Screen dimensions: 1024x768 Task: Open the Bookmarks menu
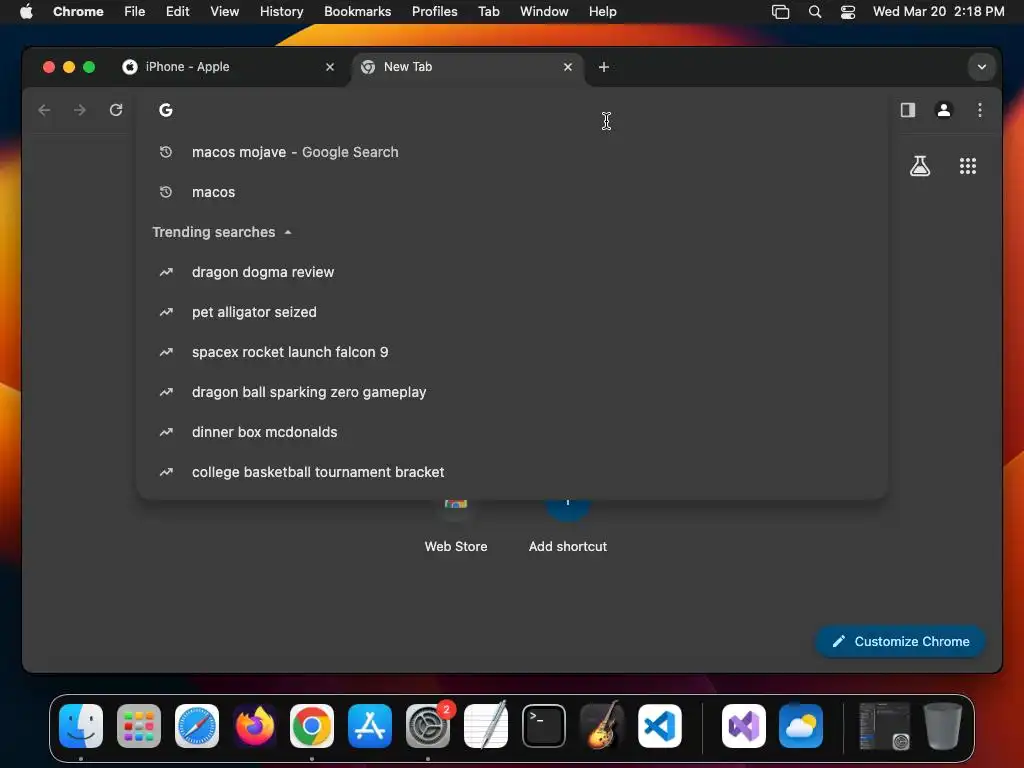(x=357, y=11)
